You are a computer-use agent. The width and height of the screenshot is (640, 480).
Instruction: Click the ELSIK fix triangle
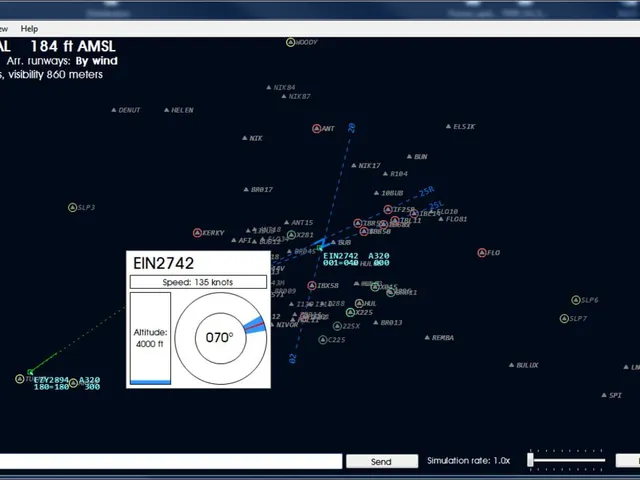point(448,127)
